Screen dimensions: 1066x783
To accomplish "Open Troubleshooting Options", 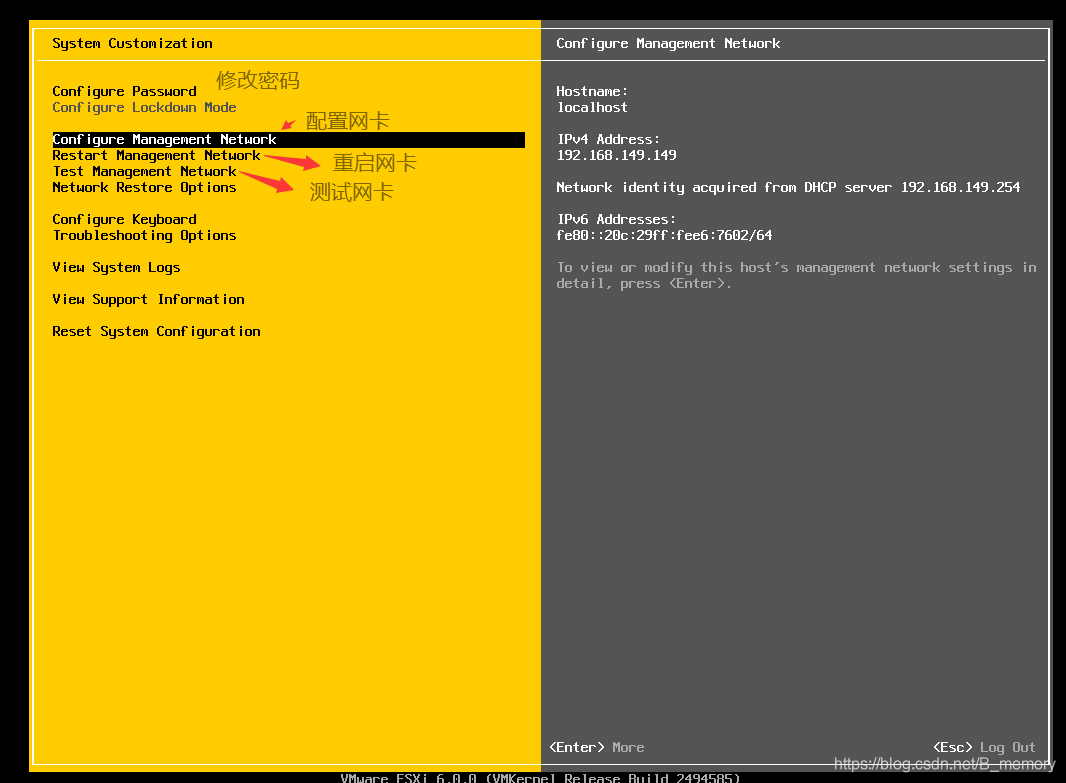I will [x=144, y=235].
